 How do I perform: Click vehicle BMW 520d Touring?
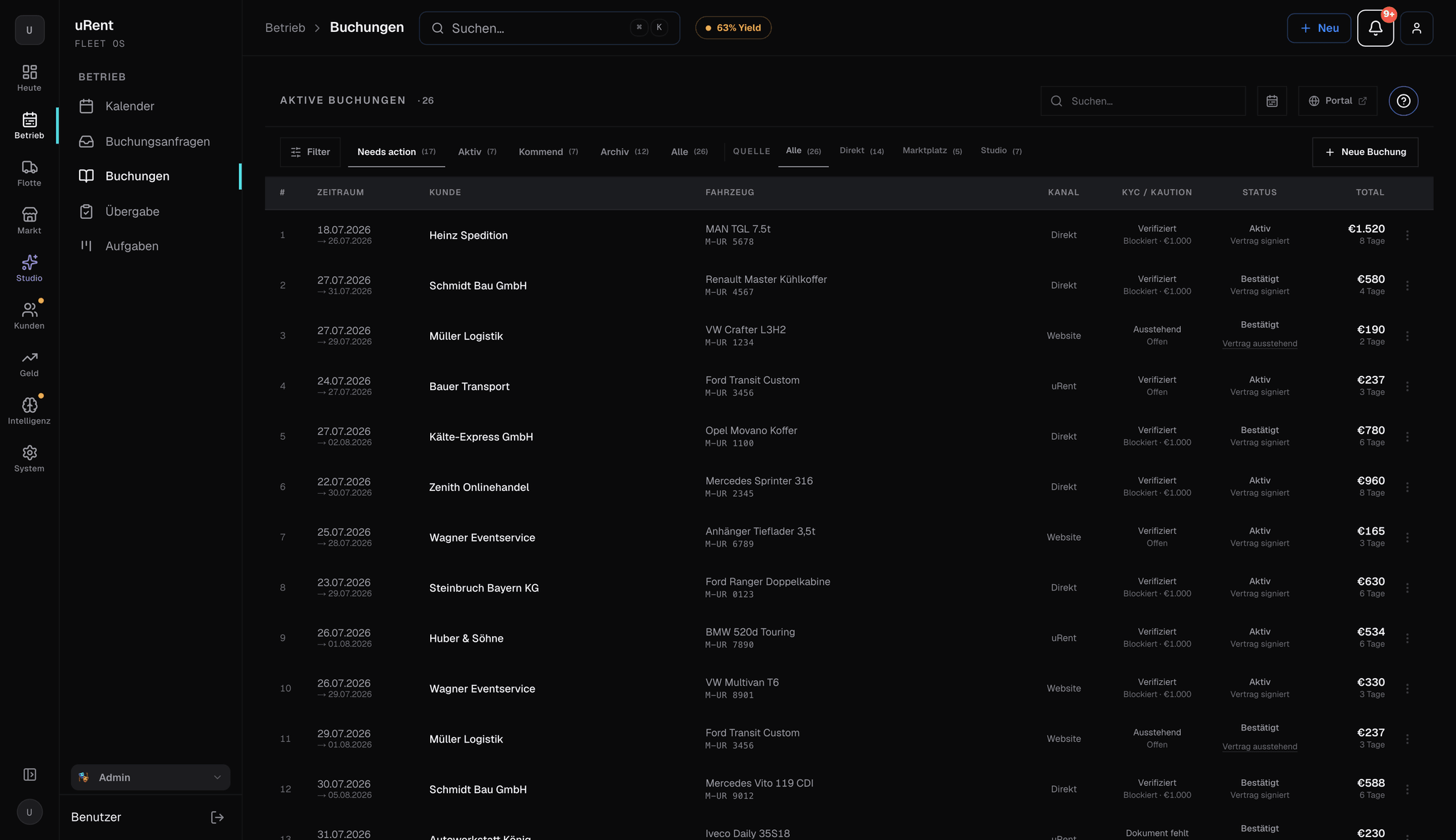pos(750,632)
